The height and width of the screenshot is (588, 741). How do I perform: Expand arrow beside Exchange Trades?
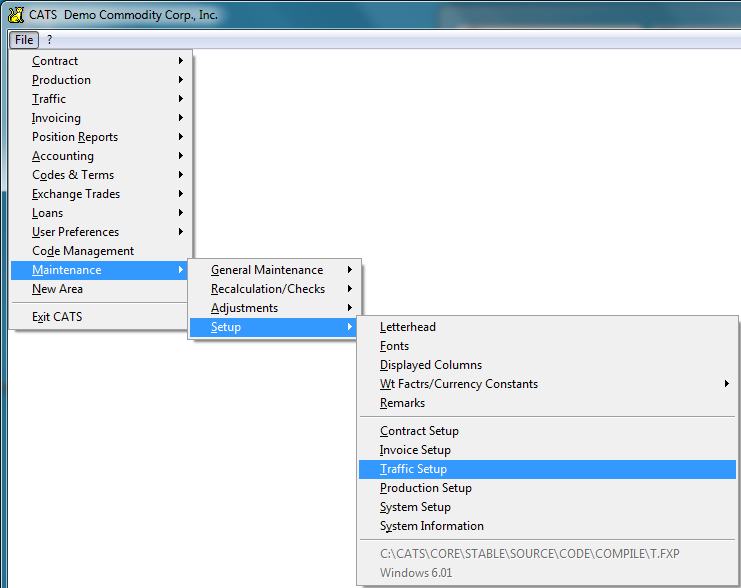(181, 193)
